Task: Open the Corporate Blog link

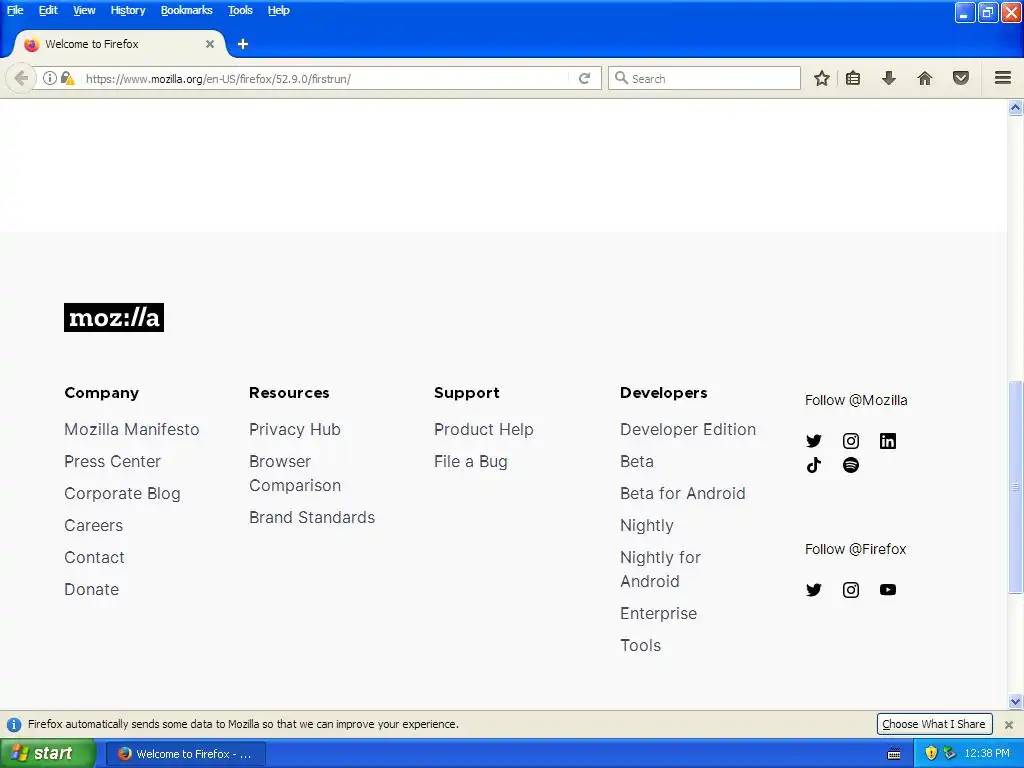Action: coord(122,493)
